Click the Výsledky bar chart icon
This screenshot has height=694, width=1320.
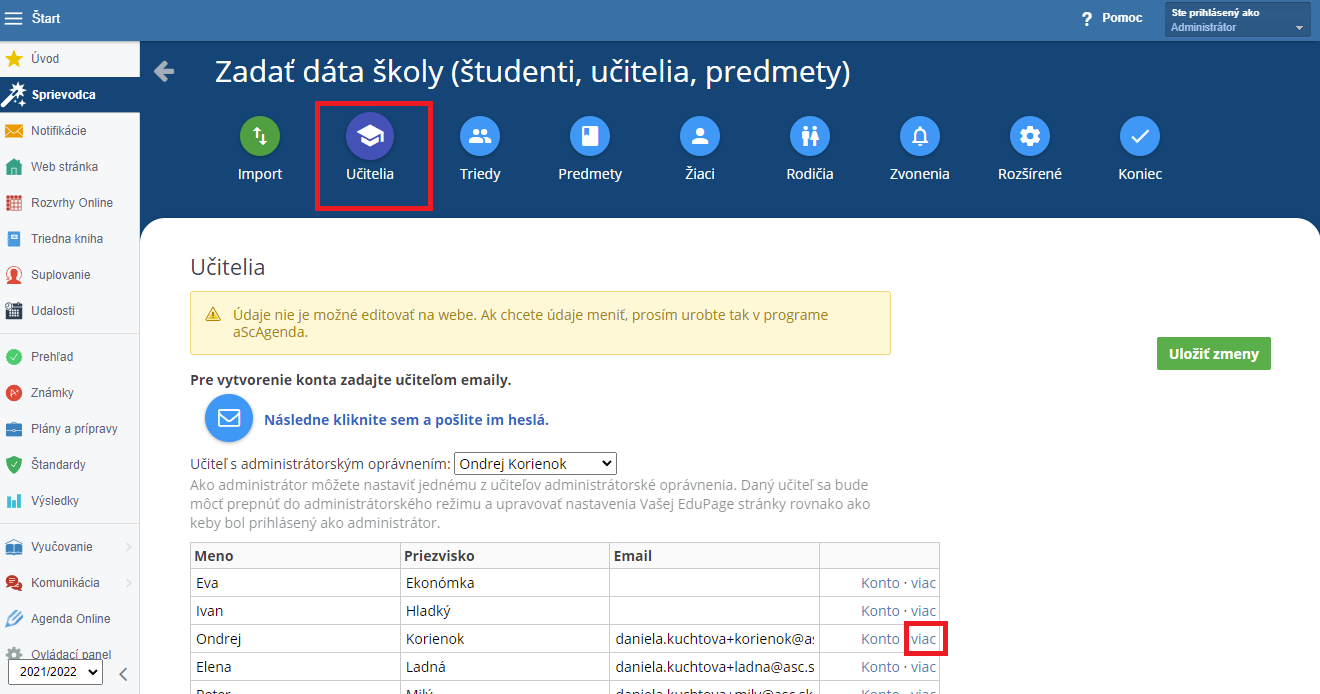14,501
